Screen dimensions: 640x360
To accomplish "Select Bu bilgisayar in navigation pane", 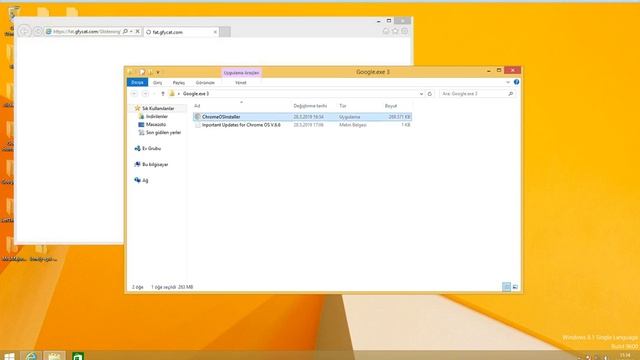I will (x=155, y=164).
